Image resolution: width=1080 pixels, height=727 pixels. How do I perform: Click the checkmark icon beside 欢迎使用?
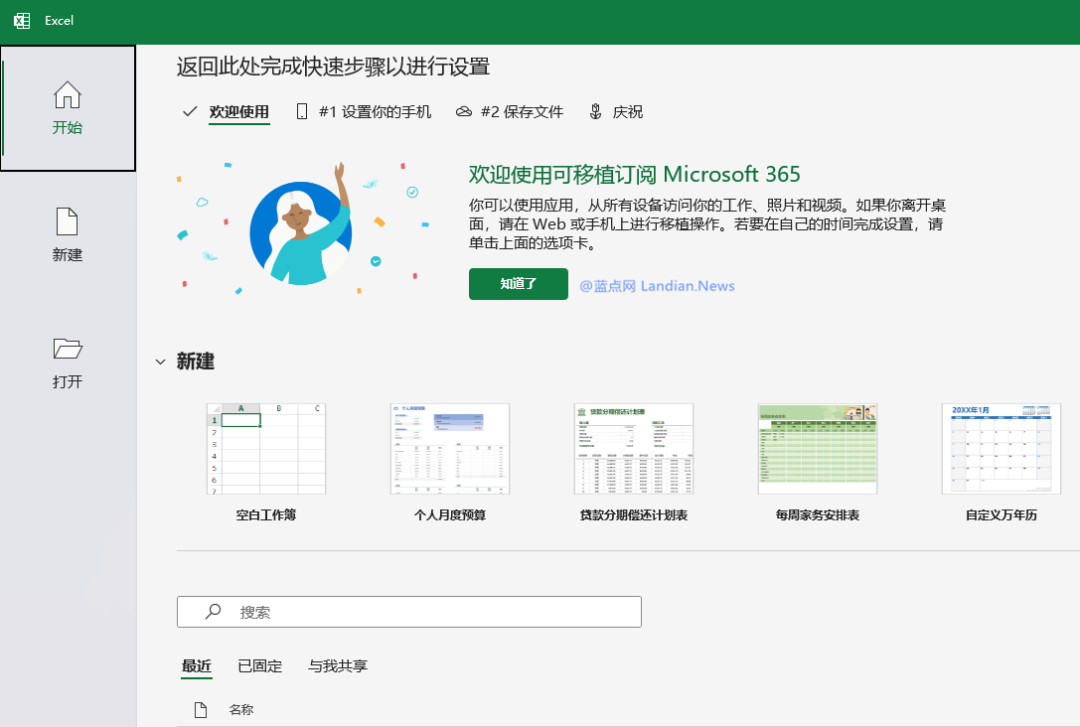pos(190,112)
